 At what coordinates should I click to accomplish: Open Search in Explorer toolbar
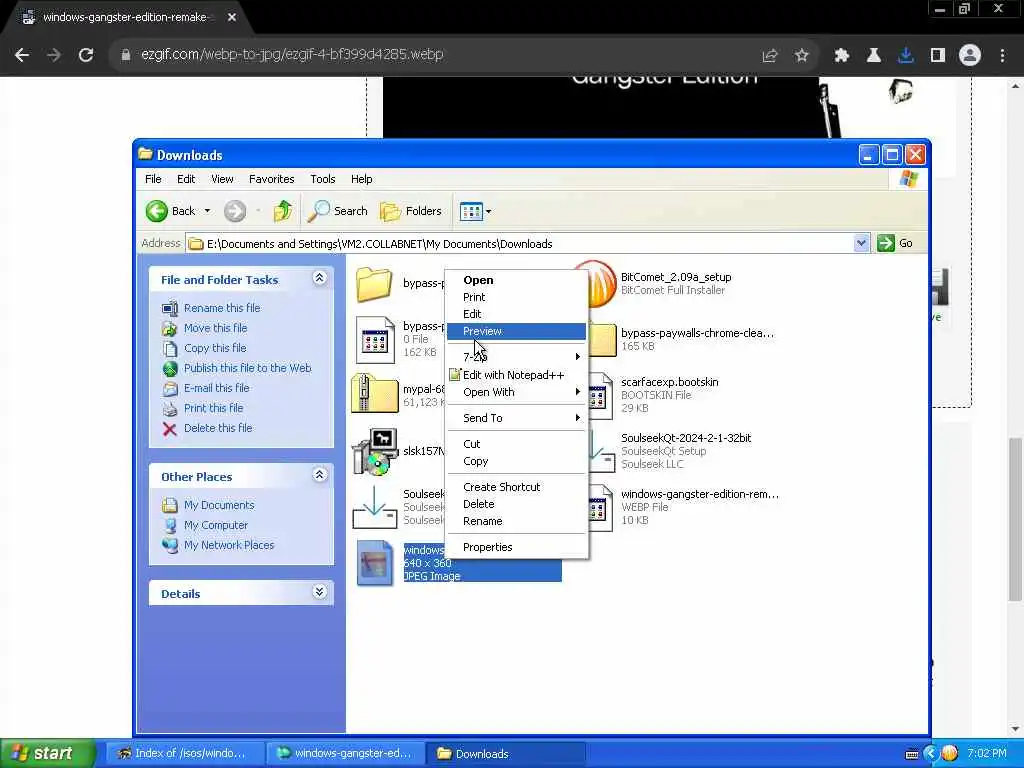[x=338, y=211]
